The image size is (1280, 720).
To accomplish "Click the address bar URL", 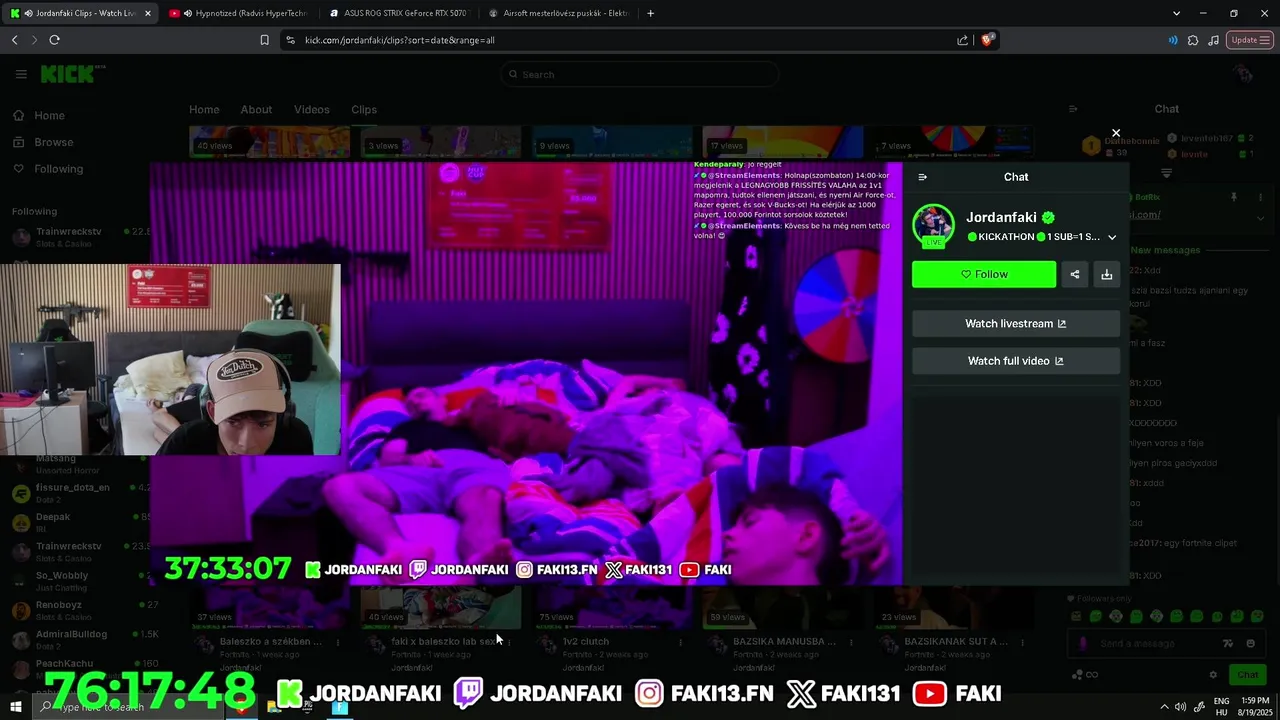I will pos(400,40).
